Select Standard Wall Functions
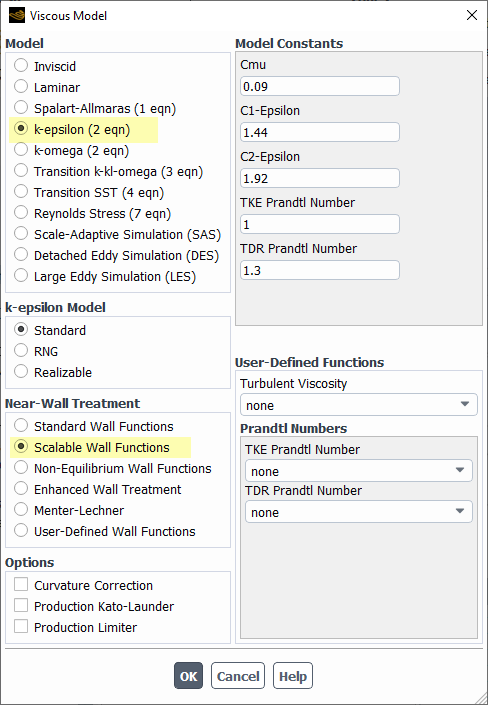The width and height of the screenshot is (488, 705). click(x=21, y=426)
